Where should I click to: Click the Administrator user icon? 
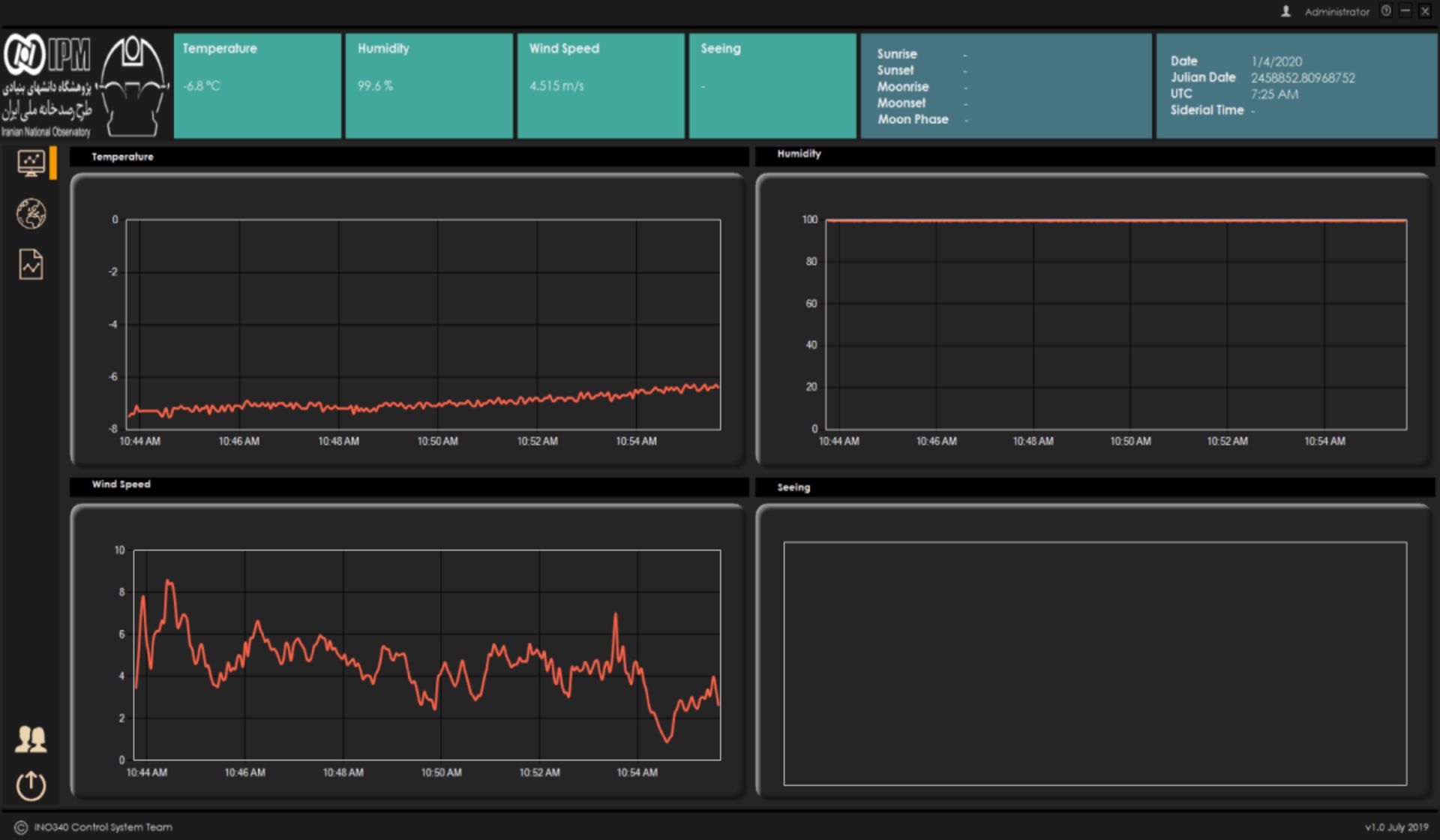pos(1285,11)
